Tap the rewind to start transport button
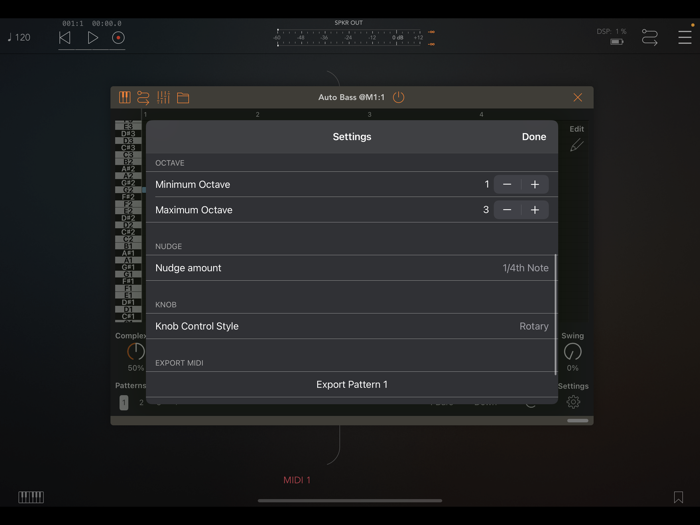 (x=65, y=38)
